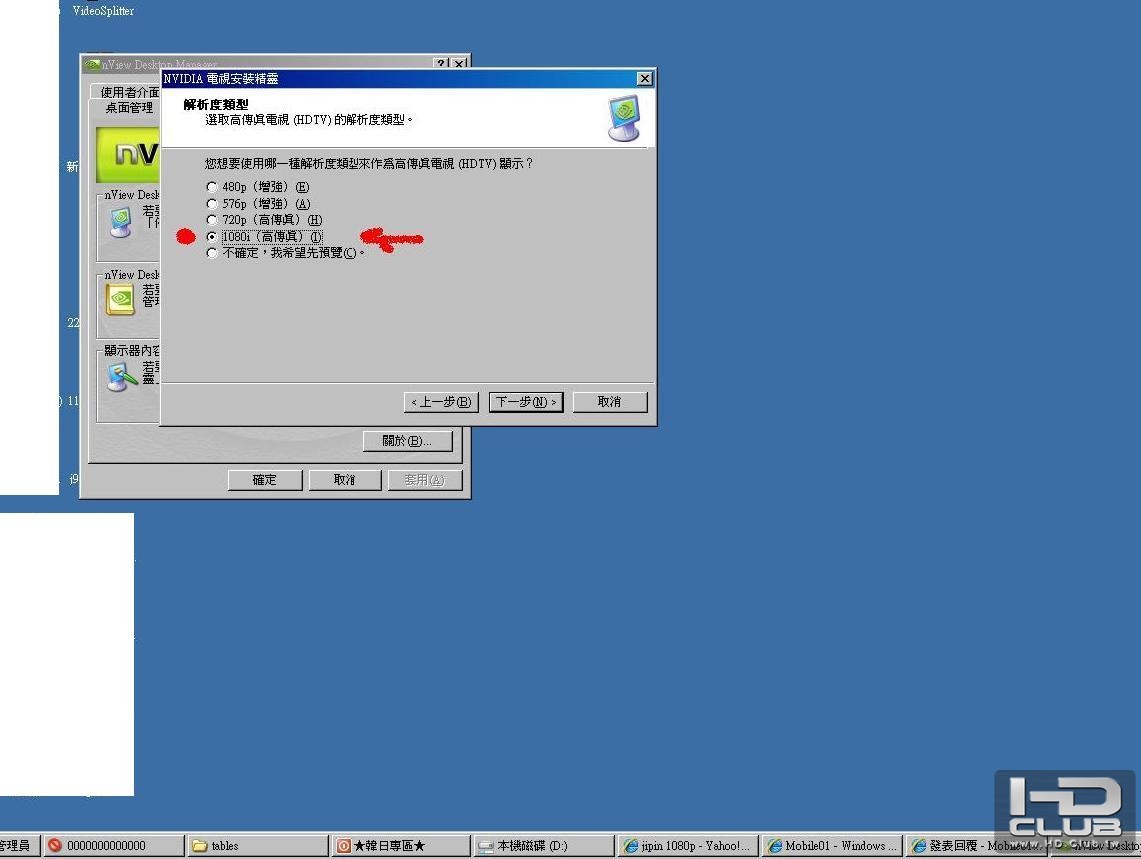
Task: Click the 解析度類型 heading text
Action: point(215,105)
